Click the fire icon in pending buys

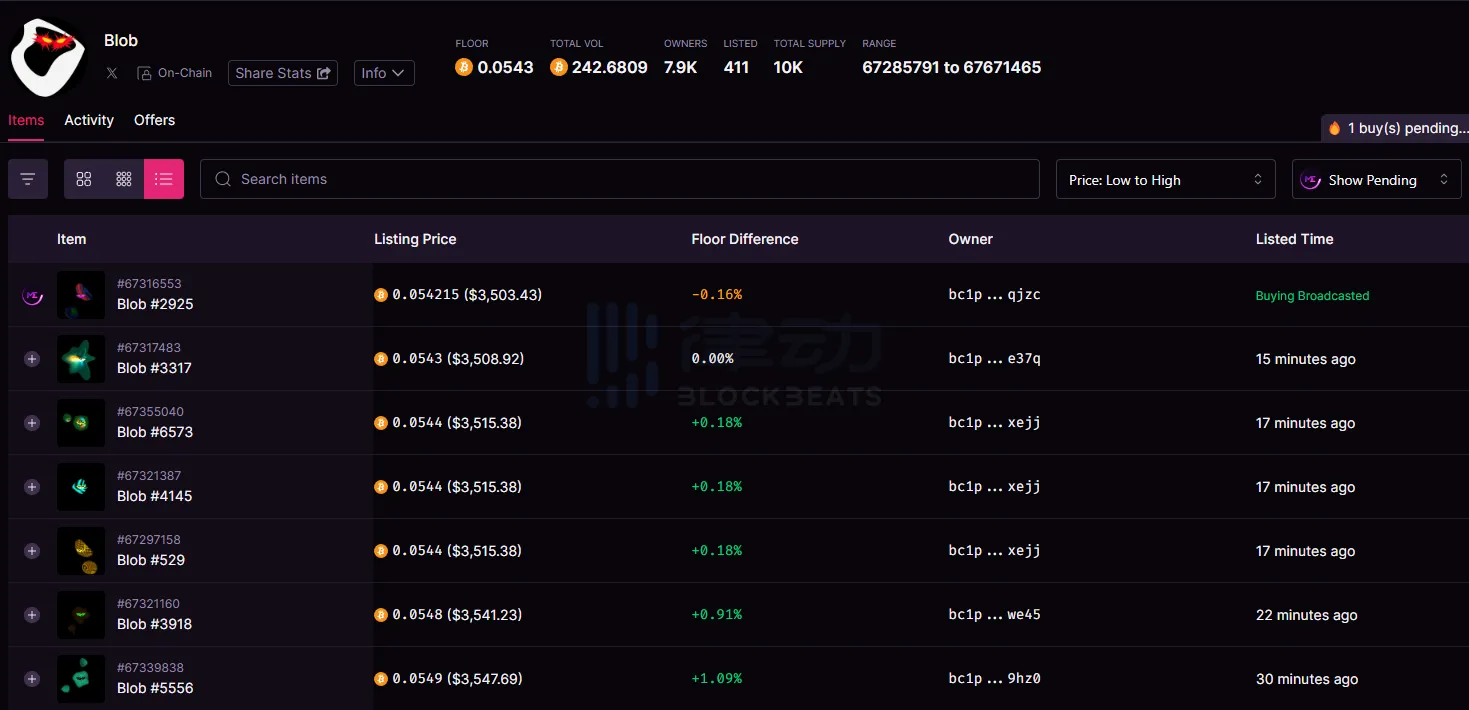[x=1334, y=128]
